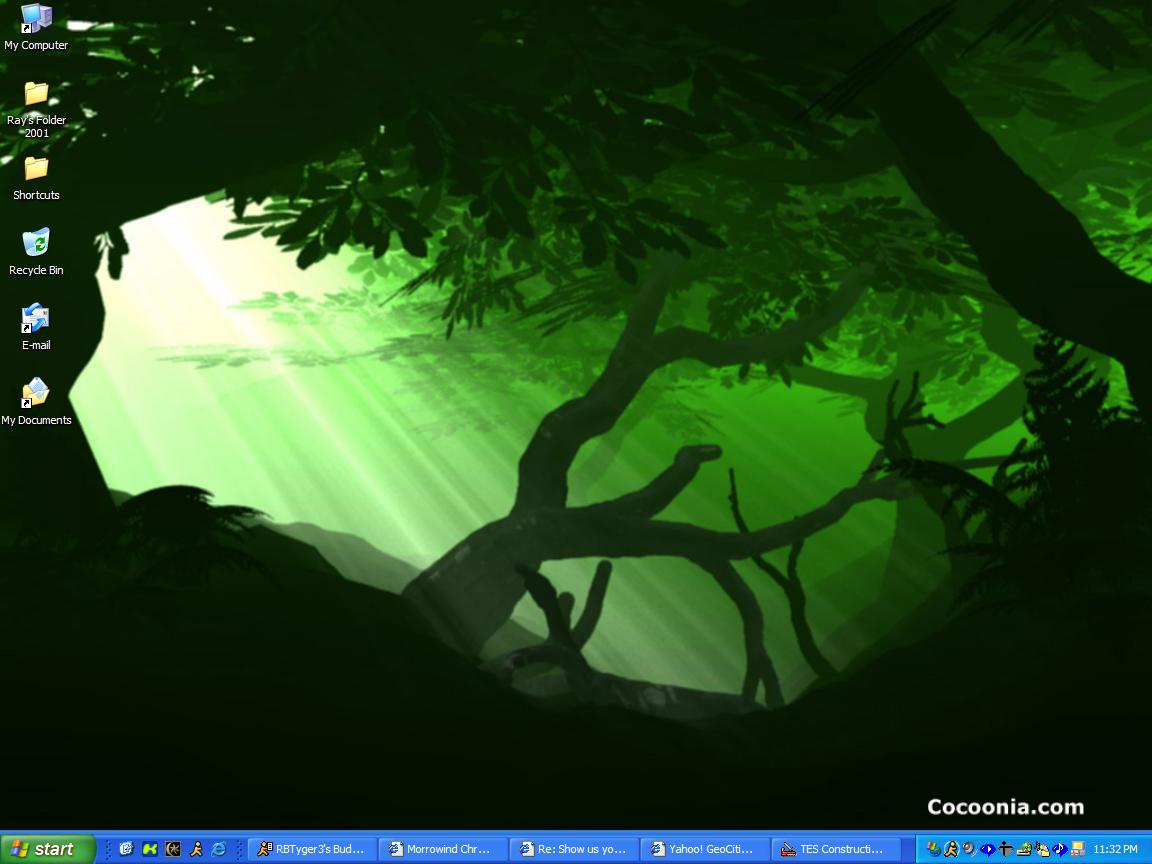Image resolution: width=1152 pixels, height=864 pixels.
Task: Switch to TES Constructi... taskbar window
Action: coord(837,849)
